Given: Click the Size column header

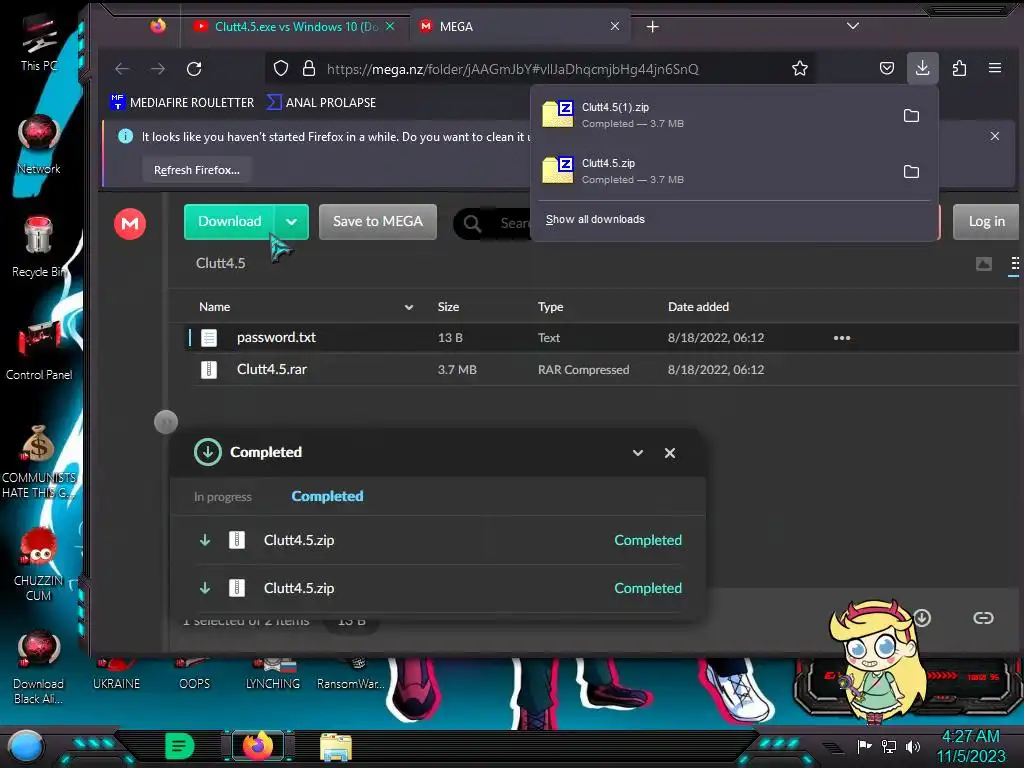Looking at the screenshot, I should pyautogui.click(x=448, y=307).
